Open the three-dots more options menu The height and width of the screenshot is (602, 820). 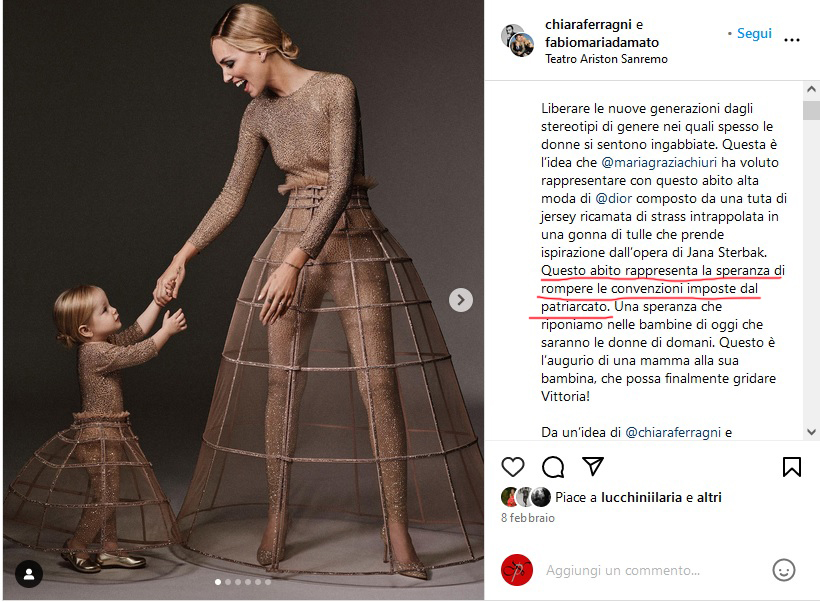click(792, 40)
